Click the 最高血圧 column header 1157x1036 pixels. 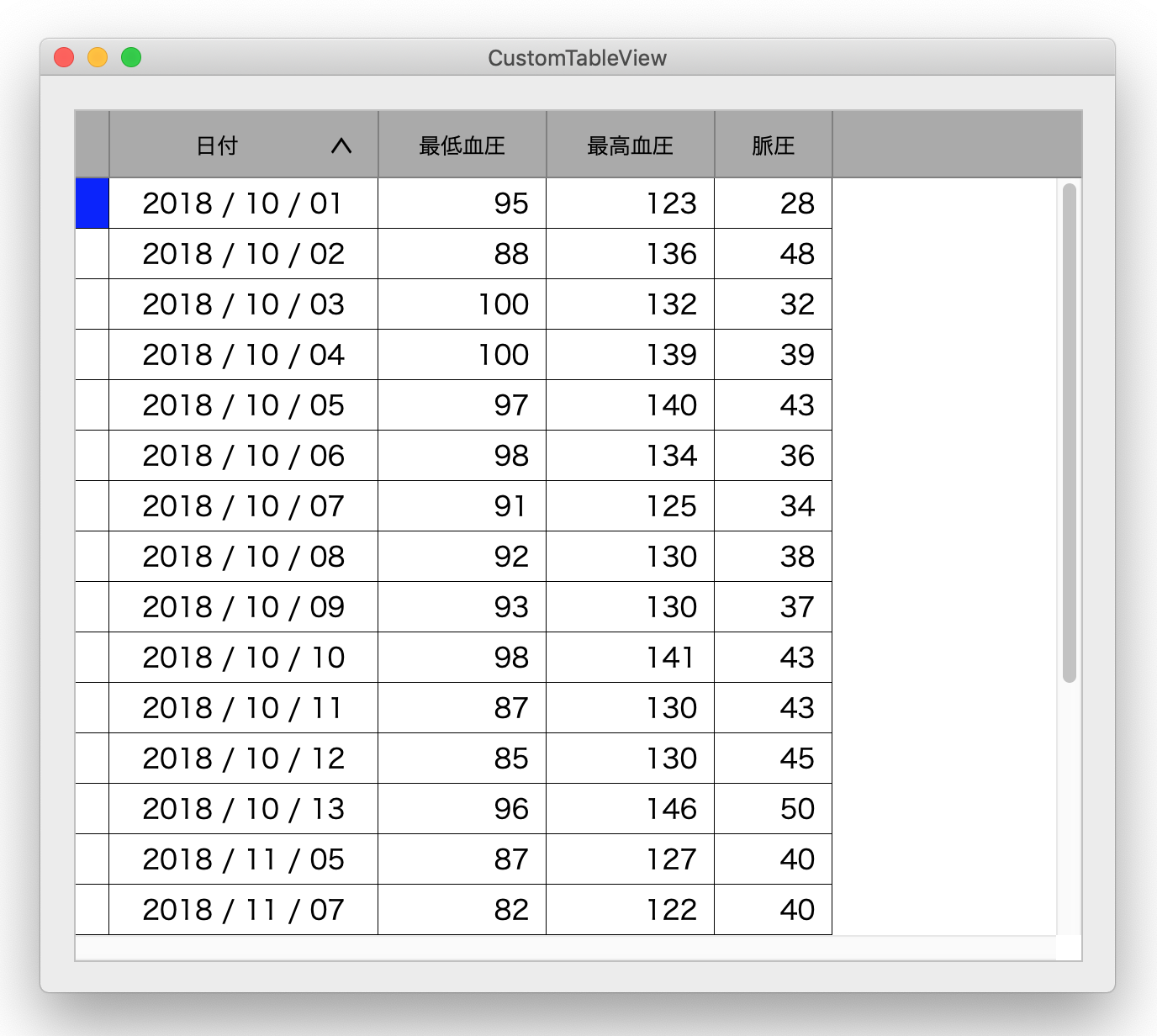tap(629, 145)
